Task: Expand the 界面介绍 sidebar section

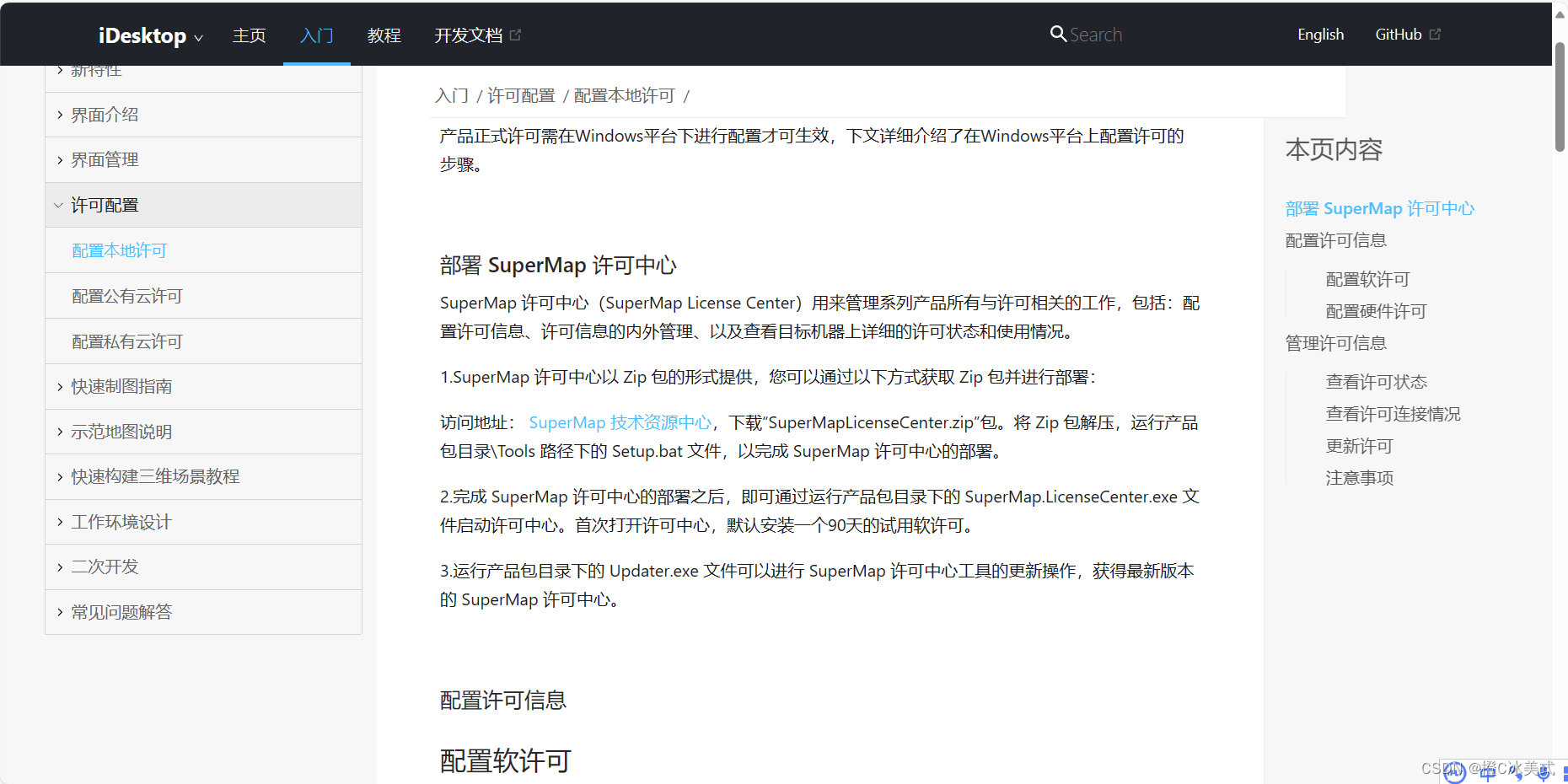Action: (105, 114)
